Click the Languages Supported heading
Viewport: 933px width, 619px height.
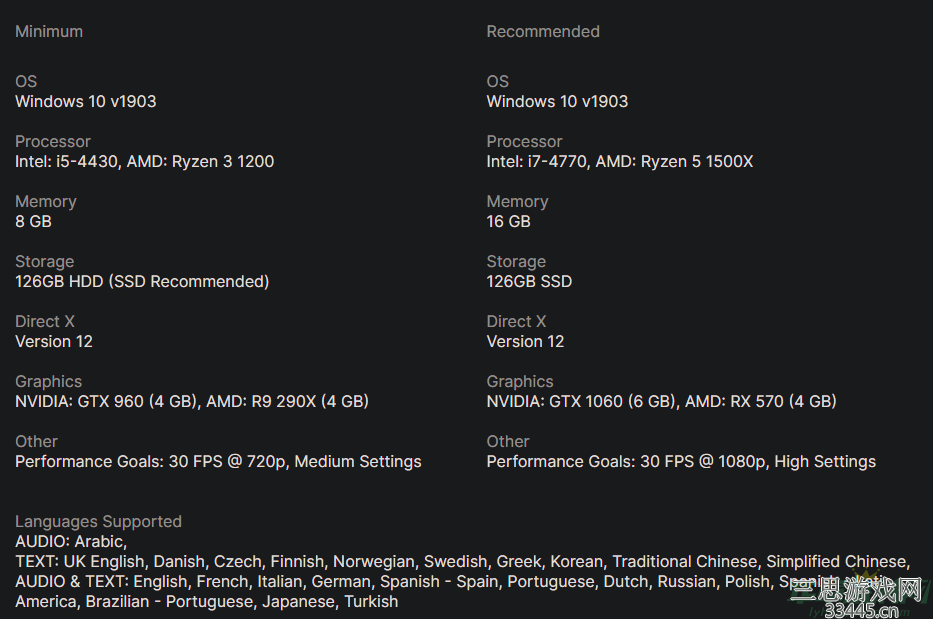click(x=98, y=521)
